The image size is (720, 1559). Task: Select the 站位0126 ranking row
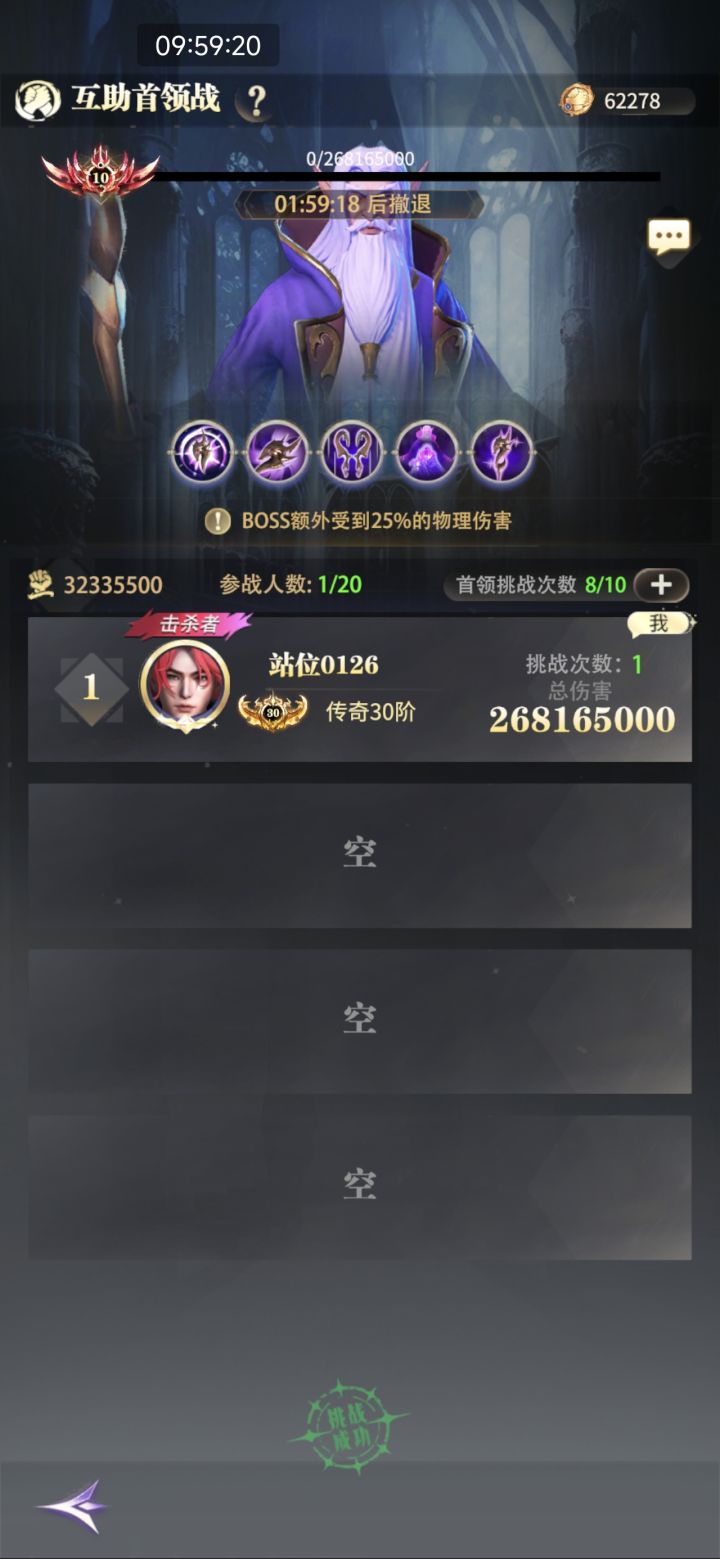click(360, 690)
